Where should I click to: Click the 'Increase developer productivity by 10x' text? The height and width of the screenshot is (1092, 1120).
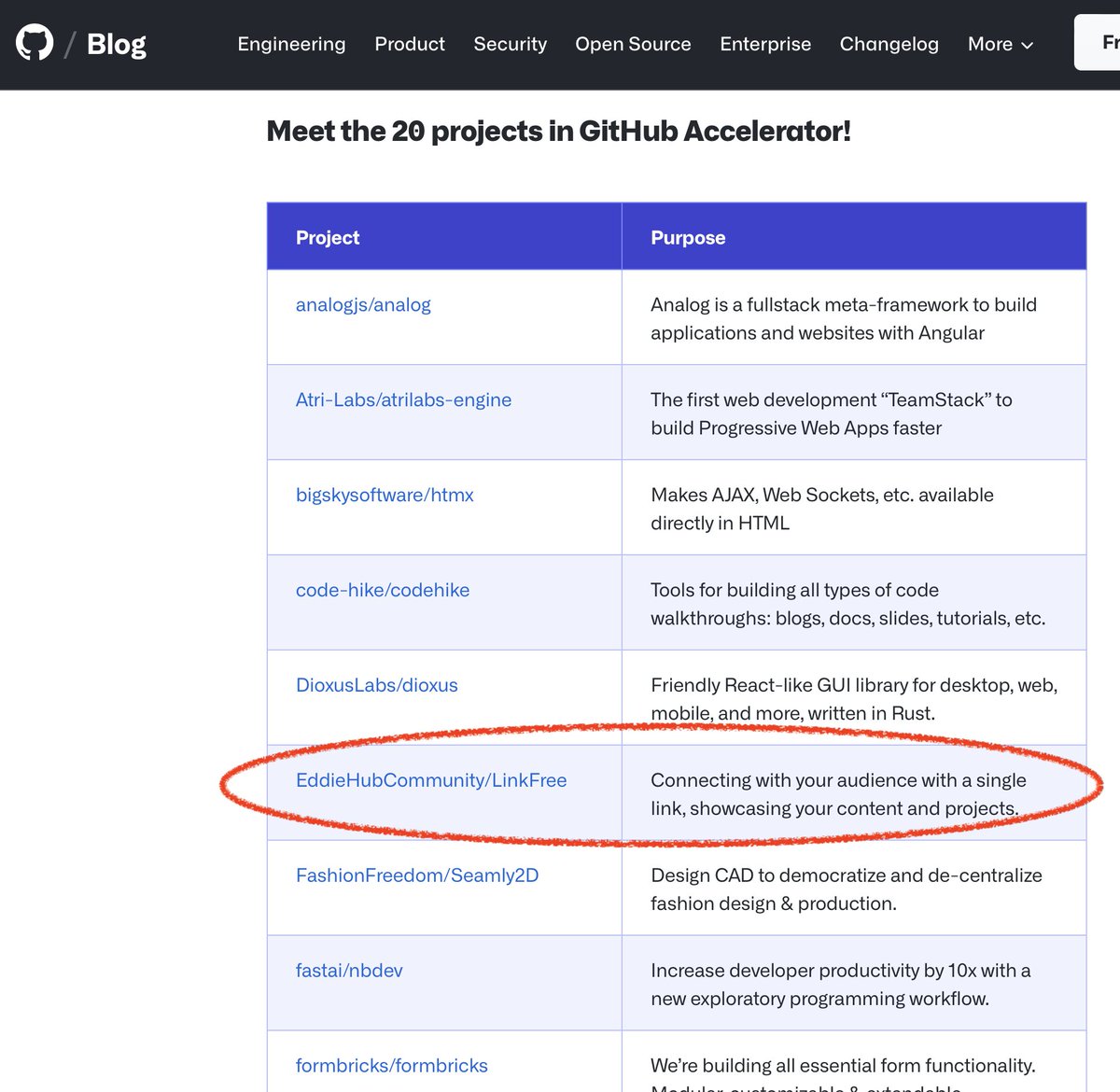(x=841, y=985)
